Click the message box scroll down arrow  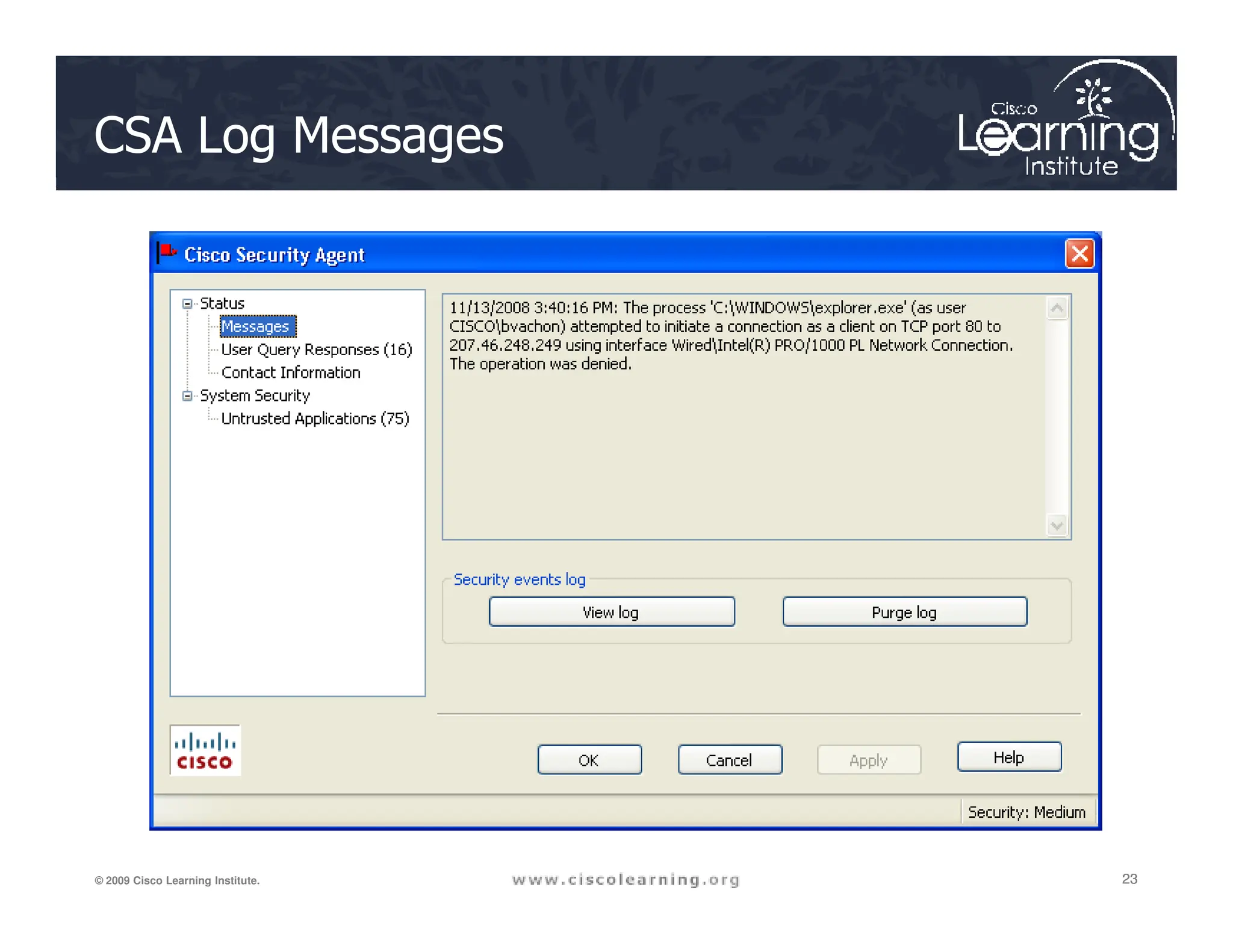pos(1057,525)
